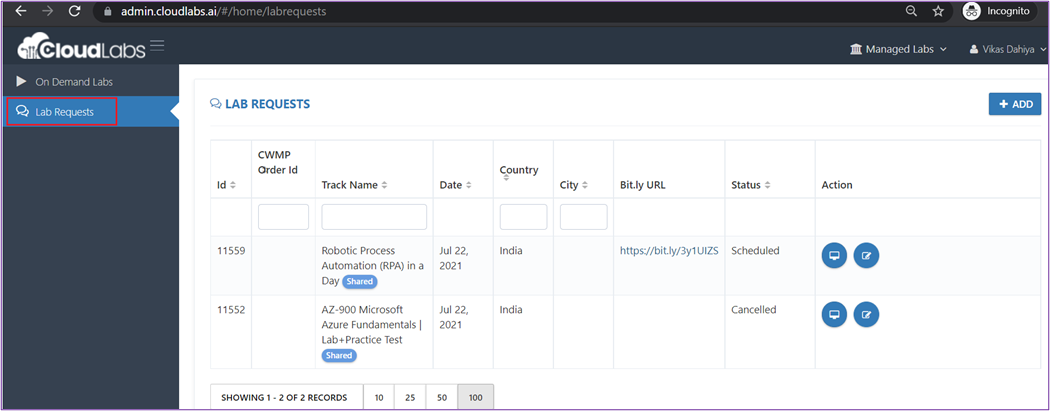Reload the page with the refresh icon
The height and width of the screenshot is (411, 1050).
pos(75,11)
